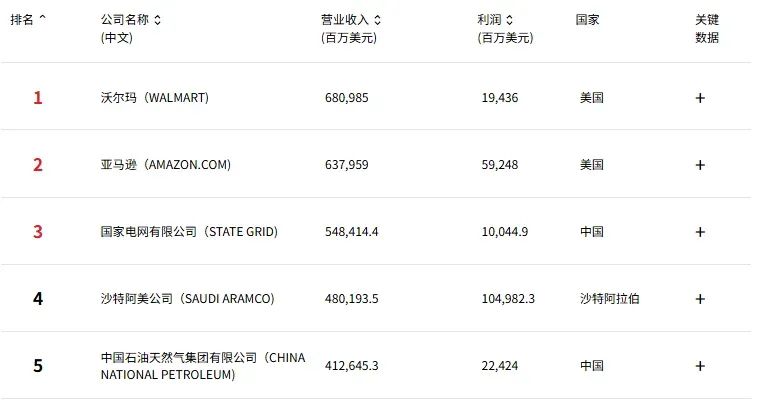Viewport: 764px width, 406px height.
Task: Sort by 公司名称 column arrows
Action: click(157, 20)
